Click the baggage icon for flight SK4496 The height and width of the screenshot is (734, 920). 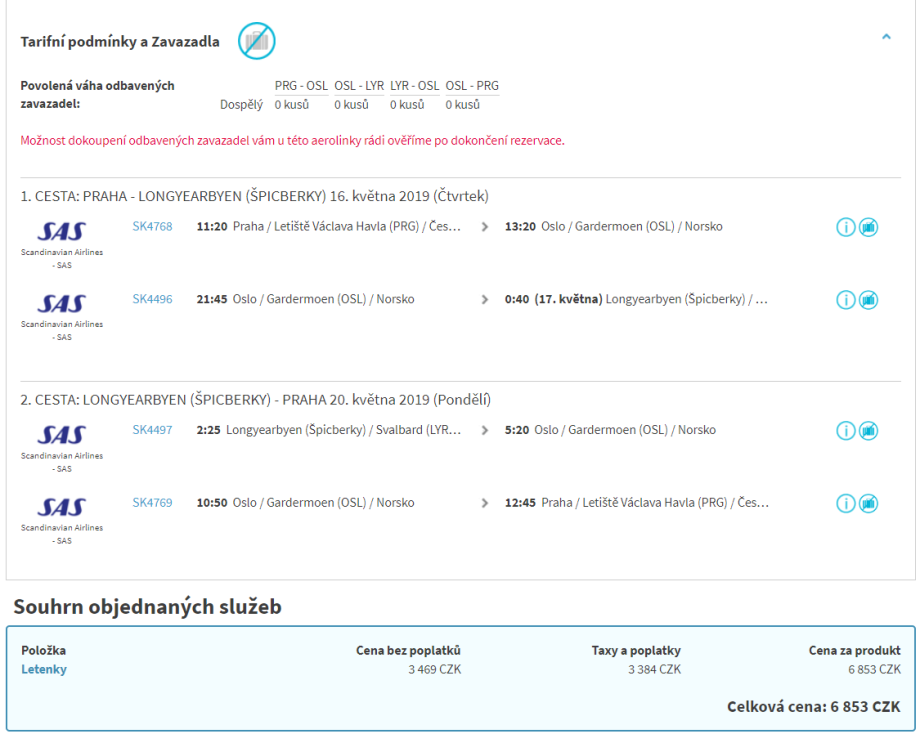tap(868, 300)
